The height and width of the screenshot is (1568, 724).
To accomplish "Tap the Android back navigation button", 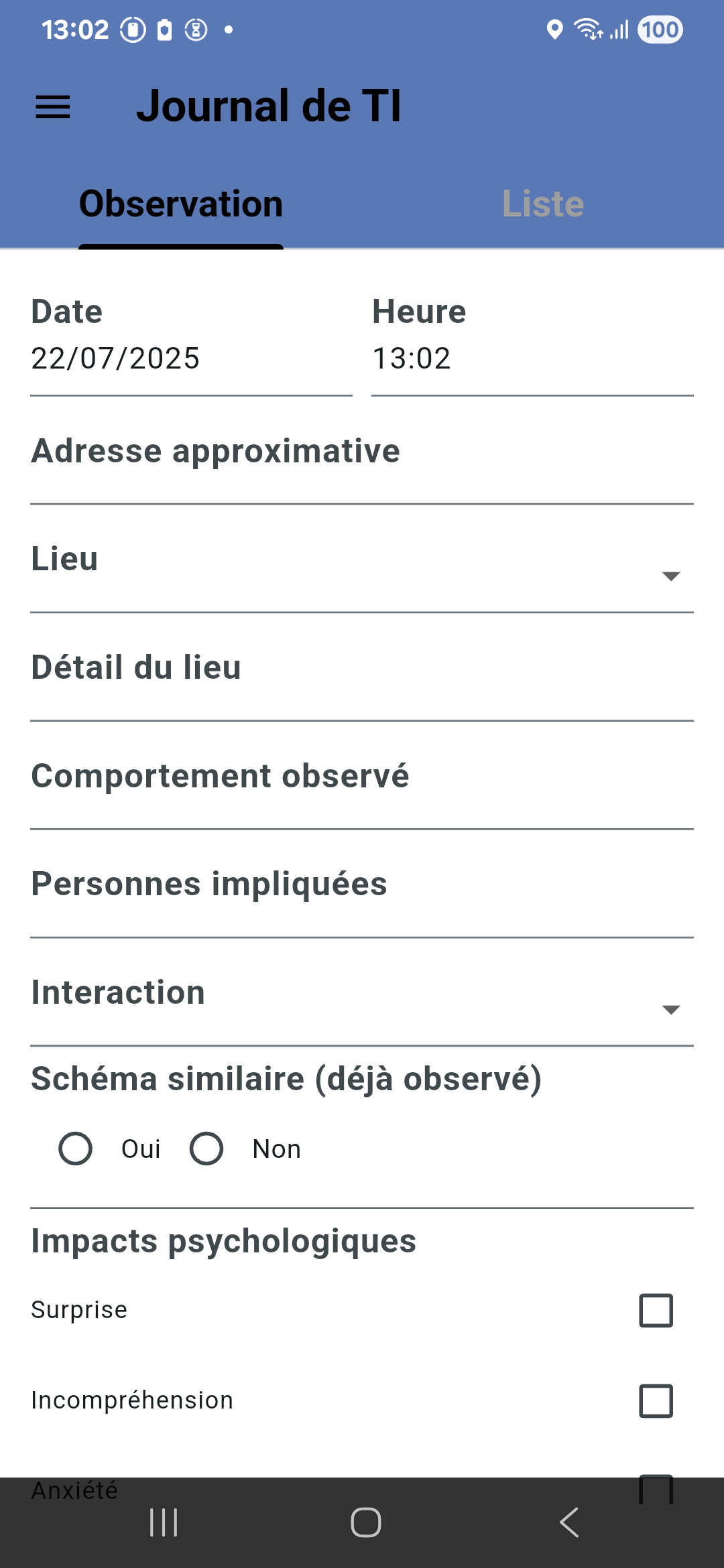I will (x=569, y=1522).
